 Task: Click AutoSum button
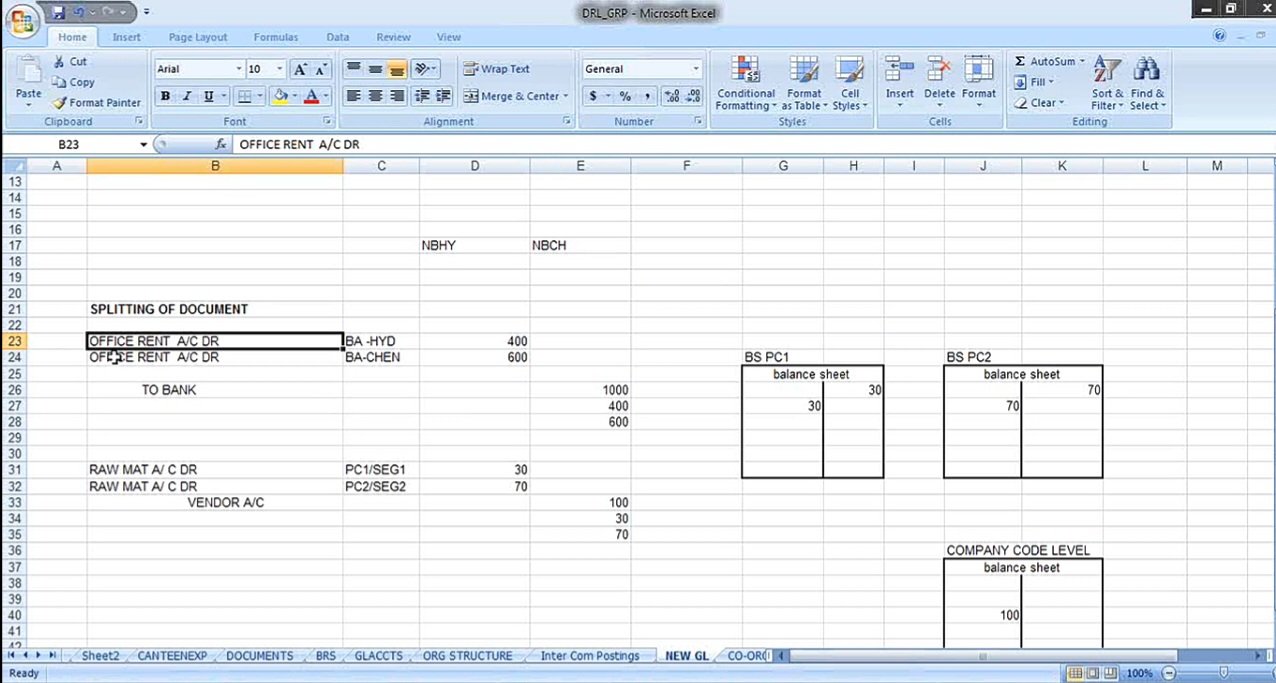coord(1044,61)
